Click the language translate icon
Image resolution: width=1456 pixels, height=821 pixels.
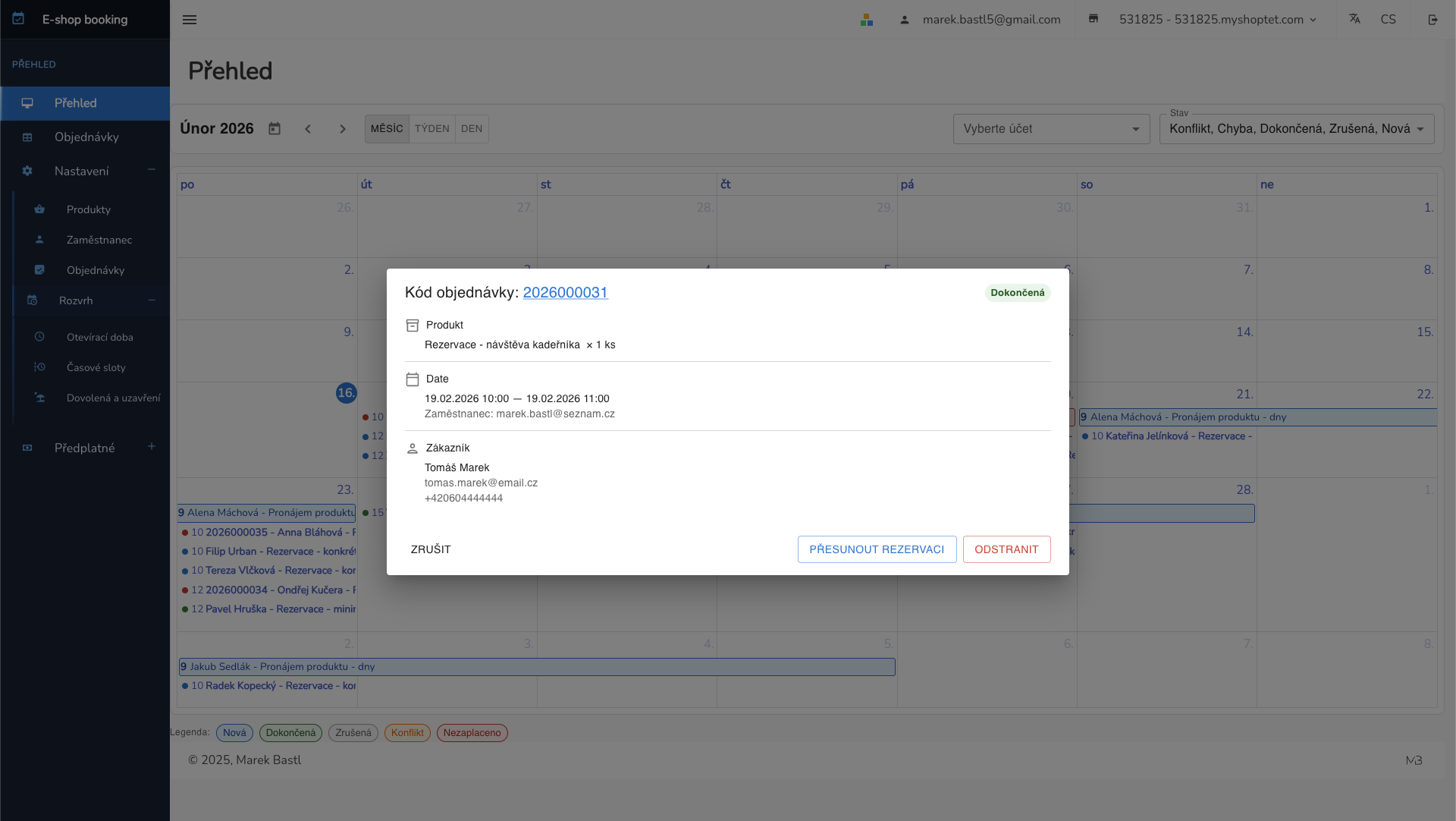(1354, 19)
